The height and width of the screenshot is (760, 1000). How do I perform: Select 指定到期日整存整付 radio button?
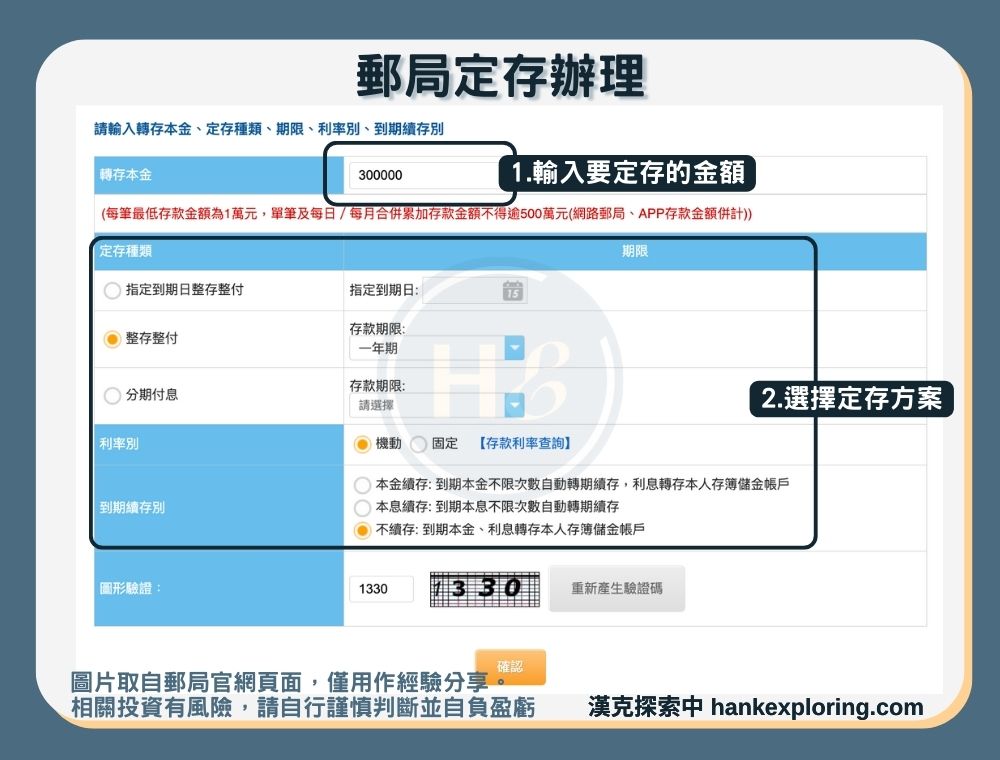112,291
